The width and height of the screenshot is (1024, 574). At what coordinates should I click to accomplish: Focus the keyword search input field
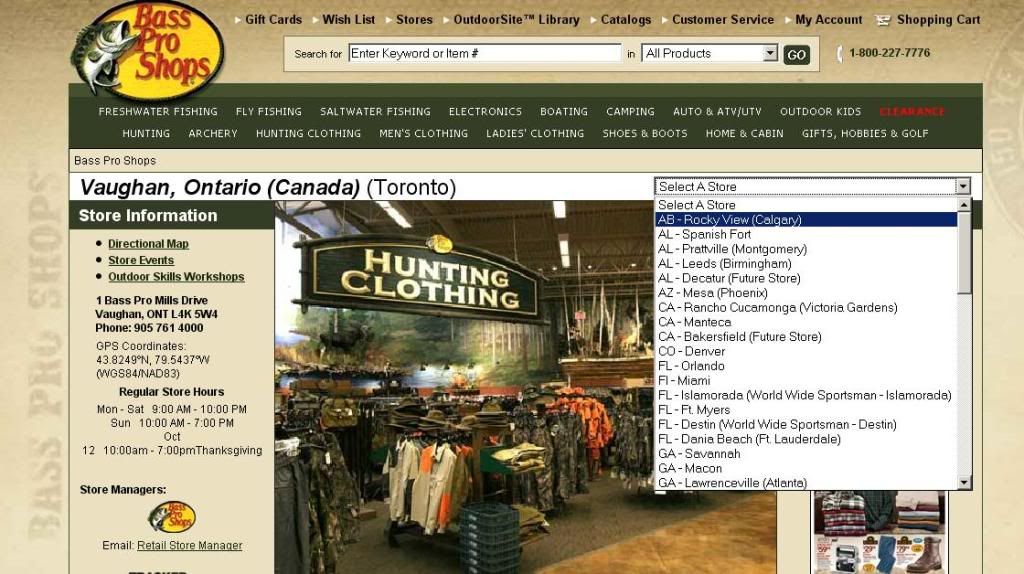pos(485,54)
